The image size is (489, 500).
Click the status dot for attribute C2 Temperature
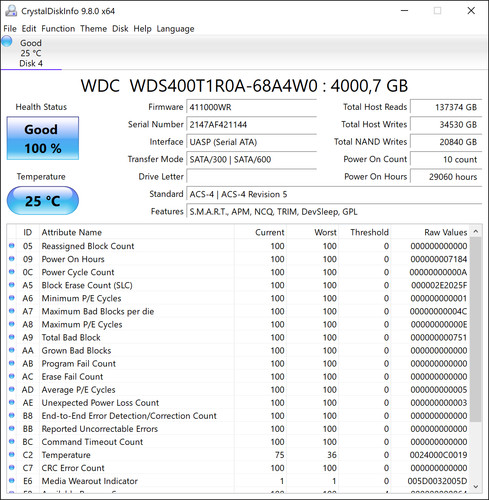[x=12, y=454]
